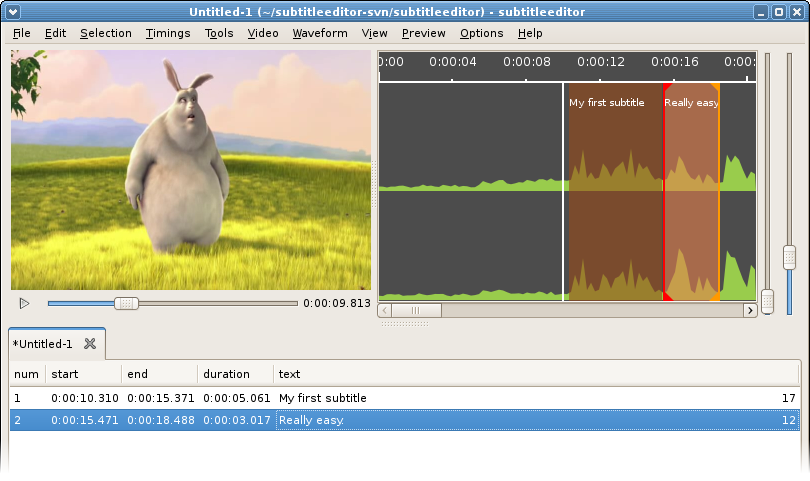The image size is (810, 481).
Task: Expand the Waveform menu
Action: click(319, 33)
